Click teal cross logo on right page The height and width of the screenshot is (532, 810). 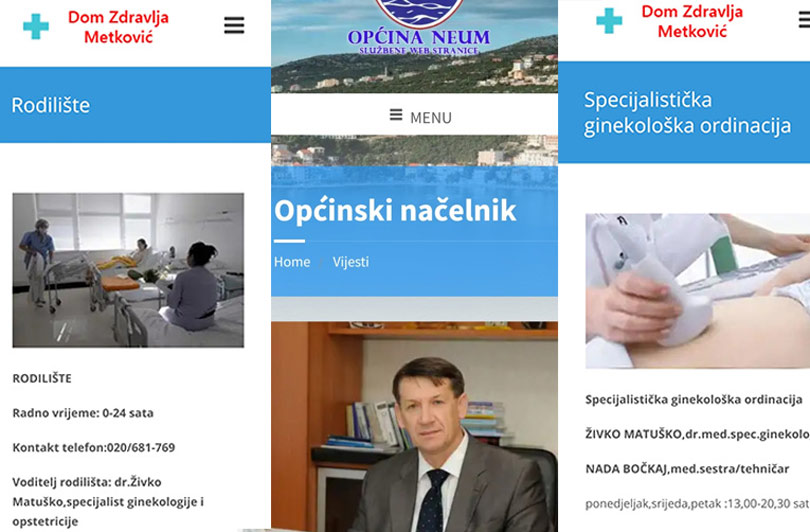[609, 21]
